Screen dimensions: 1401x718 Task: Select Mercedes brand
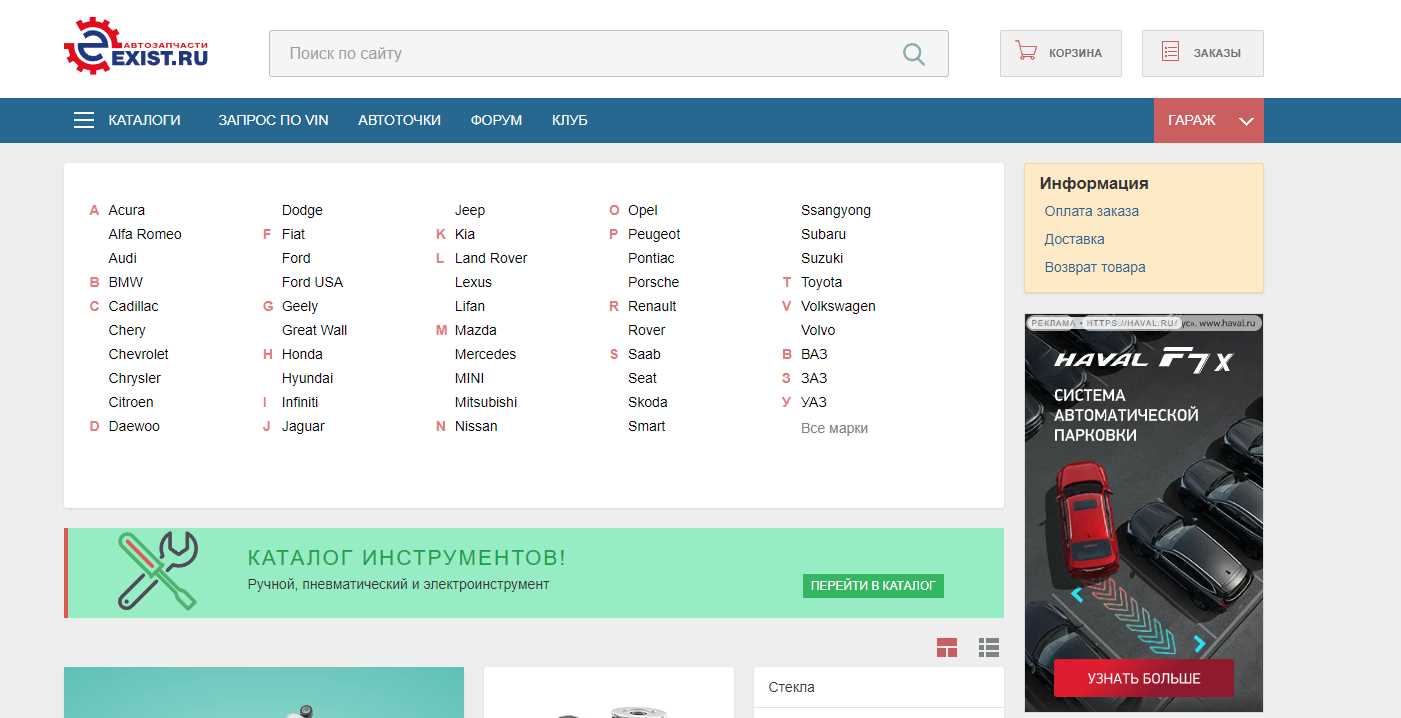tap(485, 354)
